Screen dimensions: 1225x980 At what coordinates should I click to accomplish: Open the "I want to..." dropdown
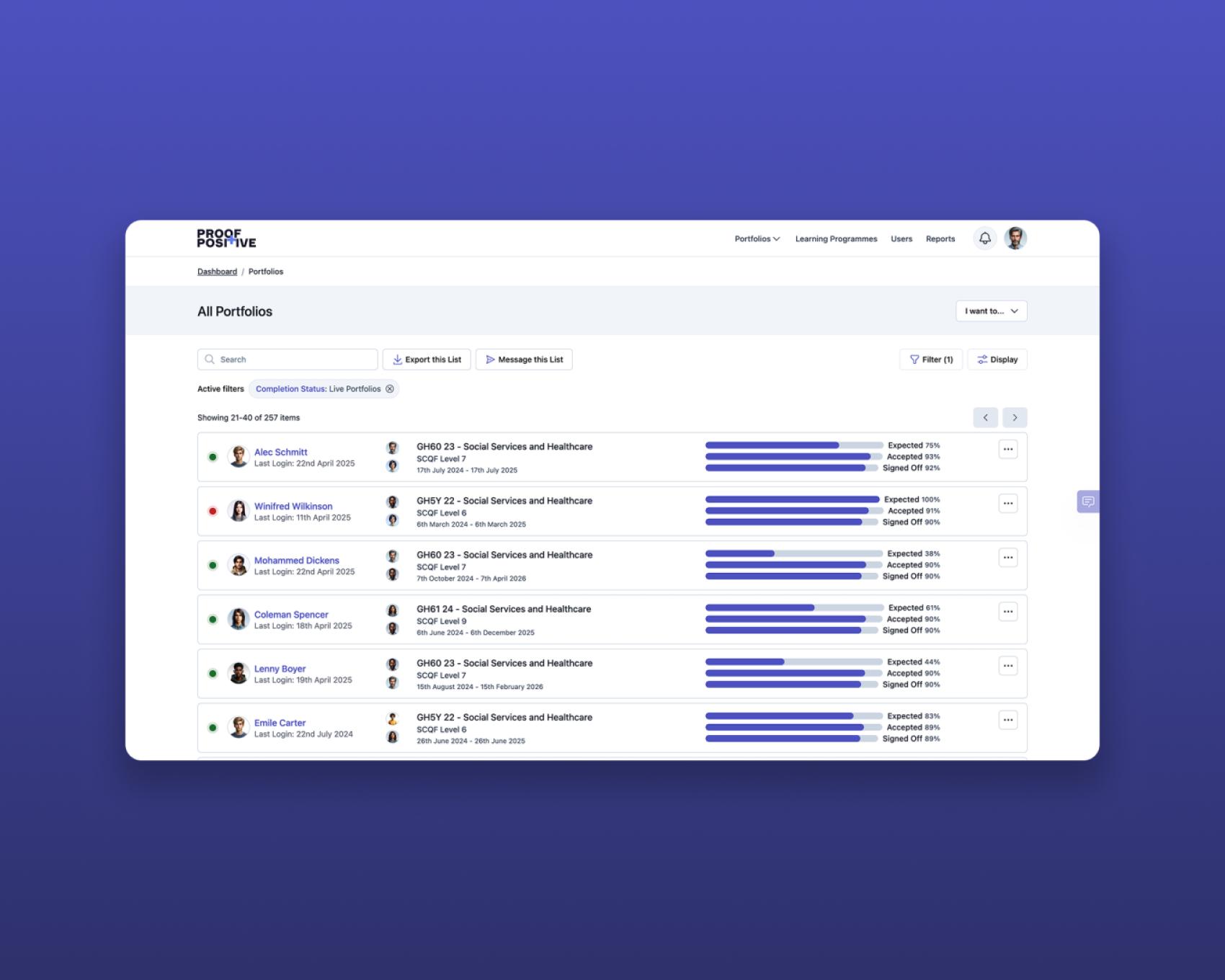[991, 311]
